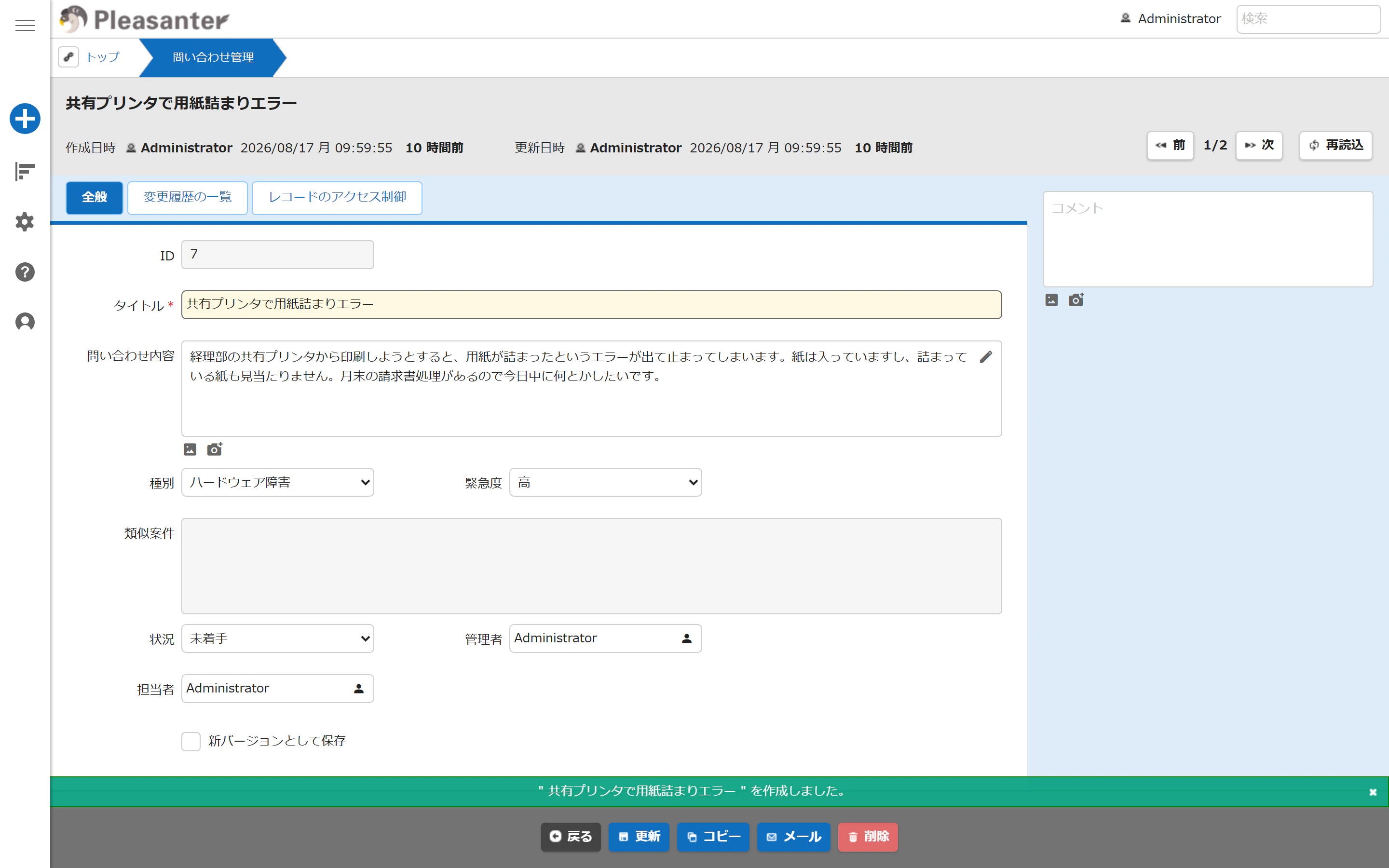Open the 管理者 Administrator selector
The image size is (1389, 868).
pyautogui.click(x=606, y=638)
